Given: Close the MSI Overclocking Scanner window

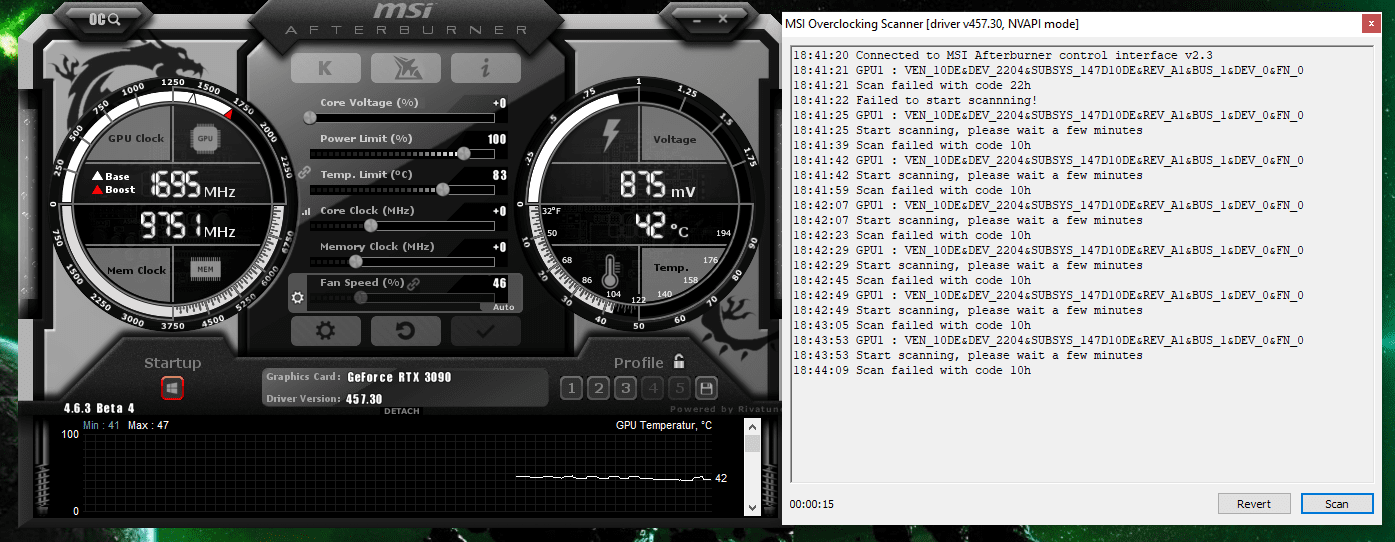Looking at the screenshot, I should (1370, 23).
